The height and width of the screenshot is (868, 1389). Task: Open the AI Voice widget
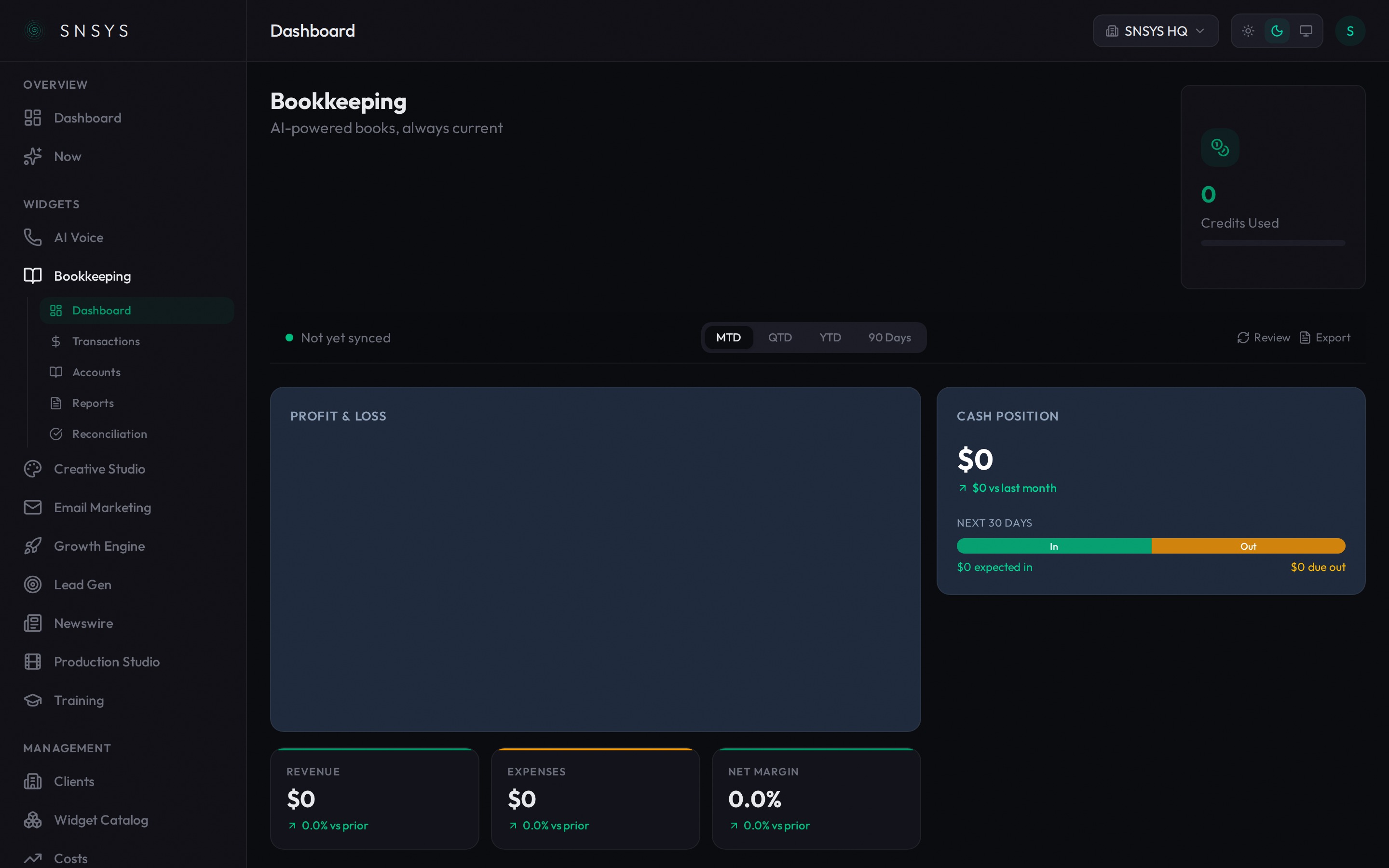pyautogui.click(x=79, y=237)
